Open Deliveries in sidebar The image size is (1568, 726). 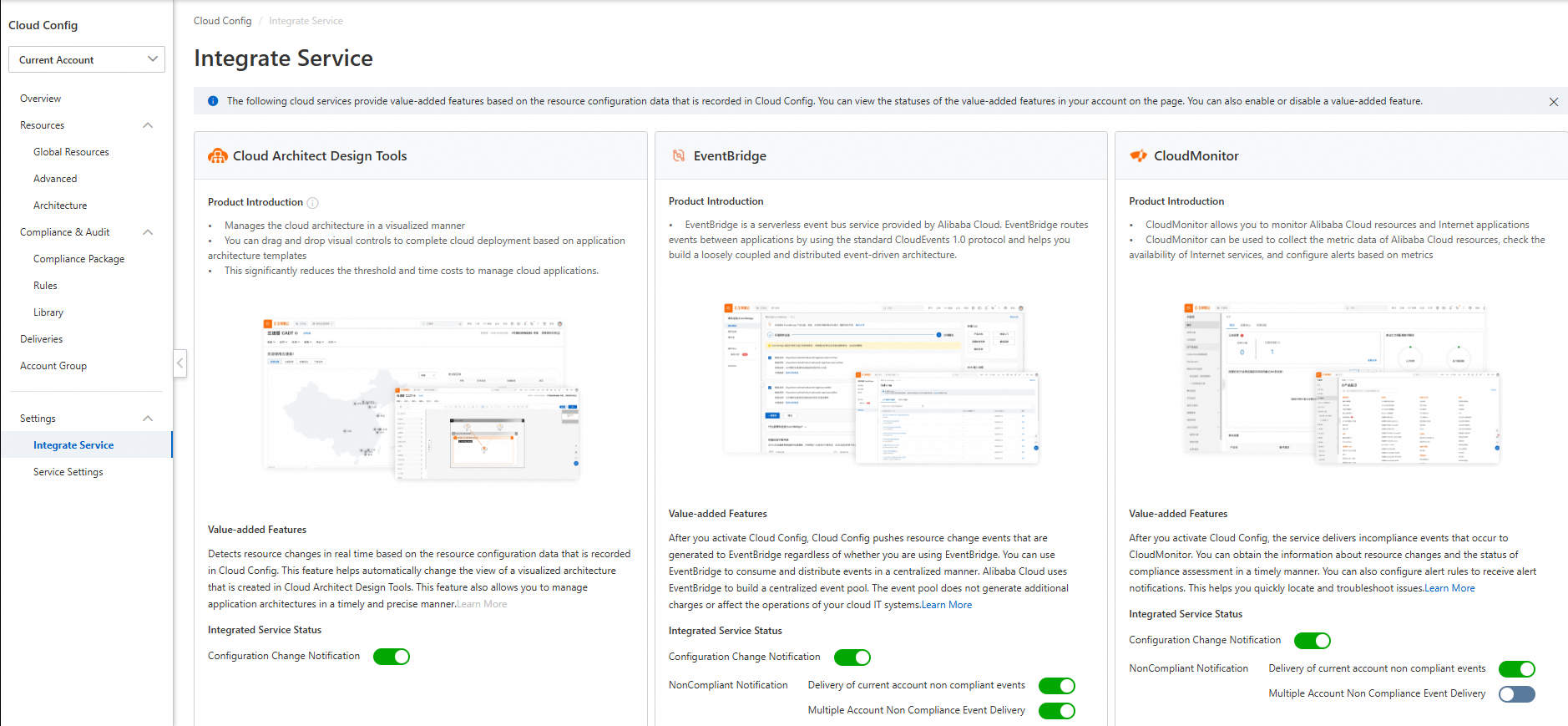42,339
